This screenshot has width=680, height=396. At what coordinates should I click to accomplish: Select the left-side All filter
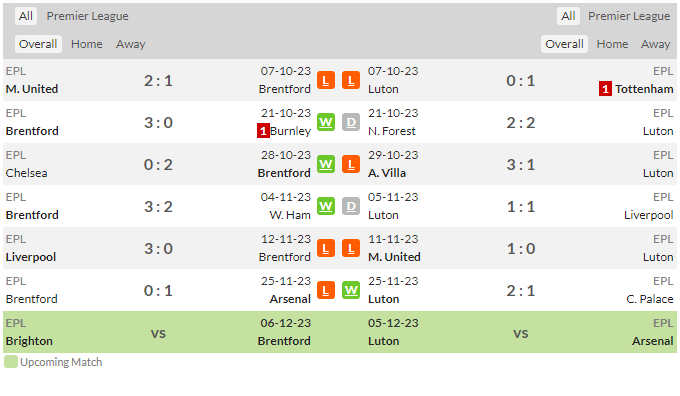coord(26,16)
